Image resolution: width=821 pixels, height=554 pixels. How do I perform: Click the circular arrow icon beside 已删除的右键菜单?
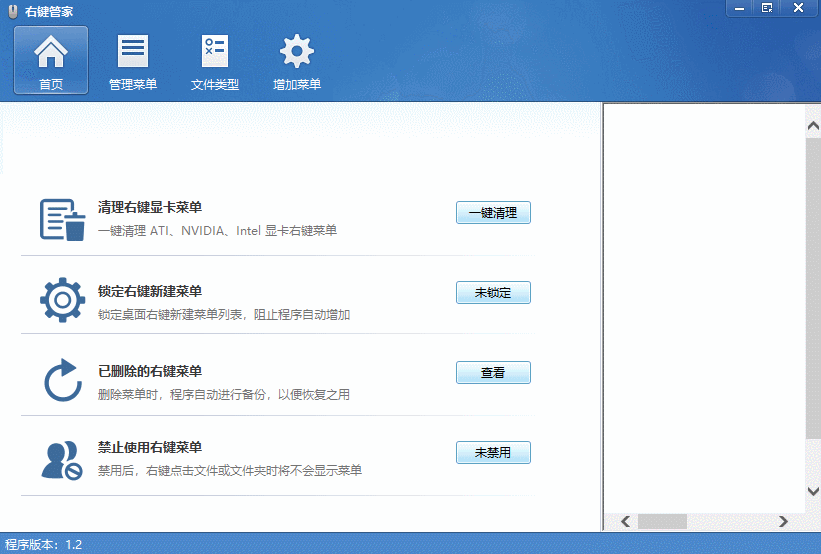coord(62,380)
